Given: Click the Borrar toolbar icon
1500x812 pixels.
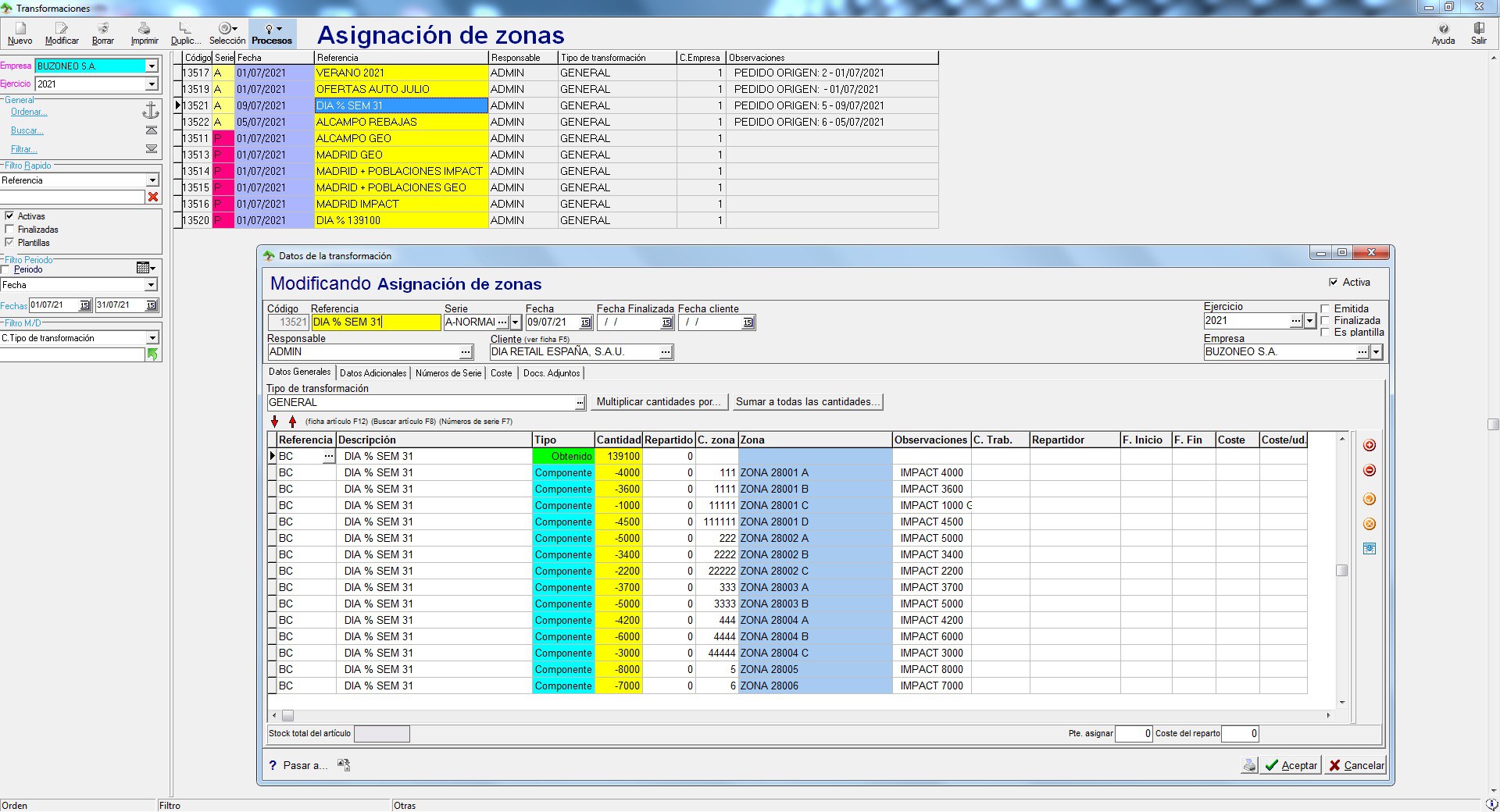Looking at the screenshot, I should click(103, 34).
